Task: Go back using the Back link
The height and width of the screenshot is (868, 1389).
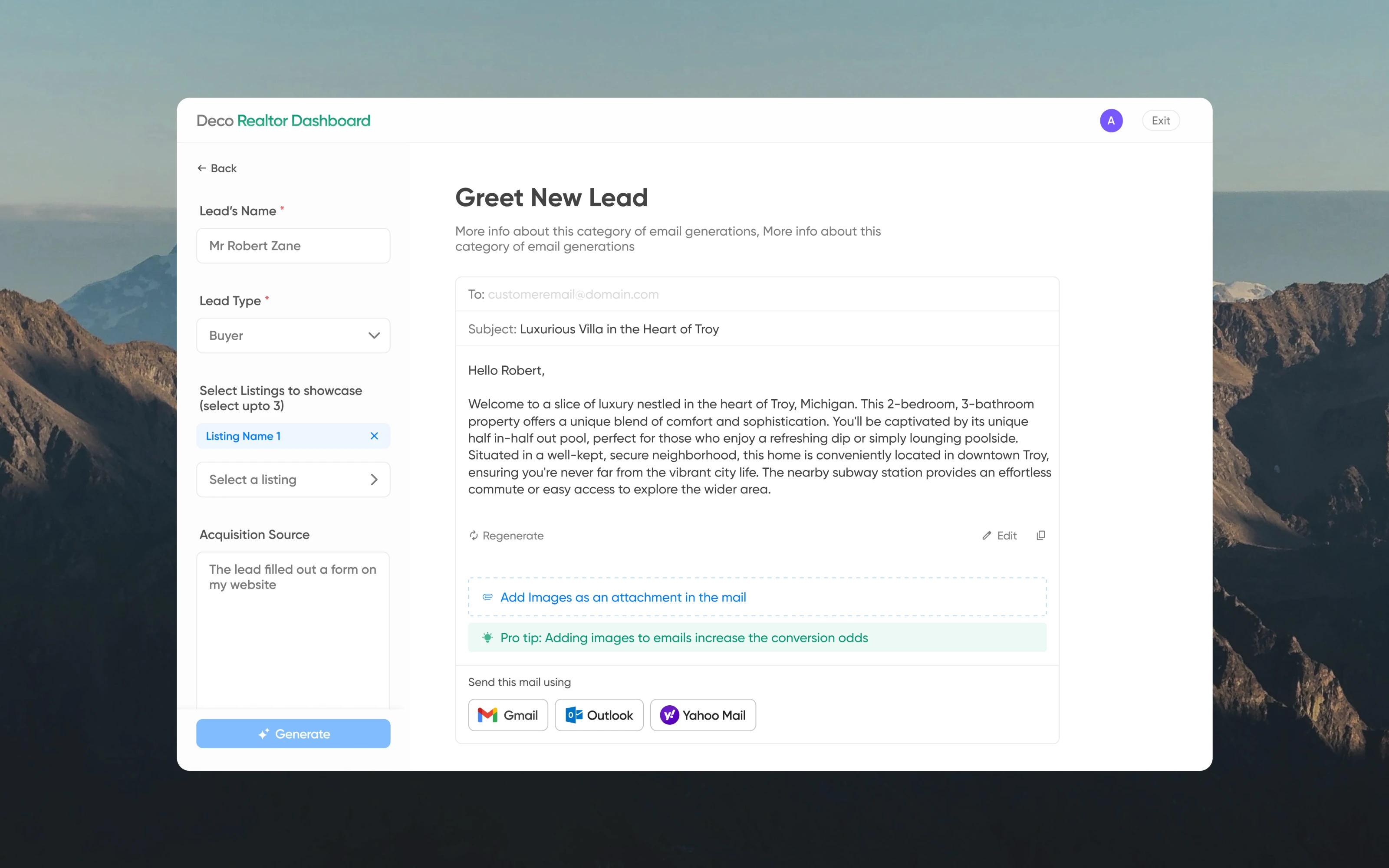Action: pyautogui.click(x=217, y=168)
